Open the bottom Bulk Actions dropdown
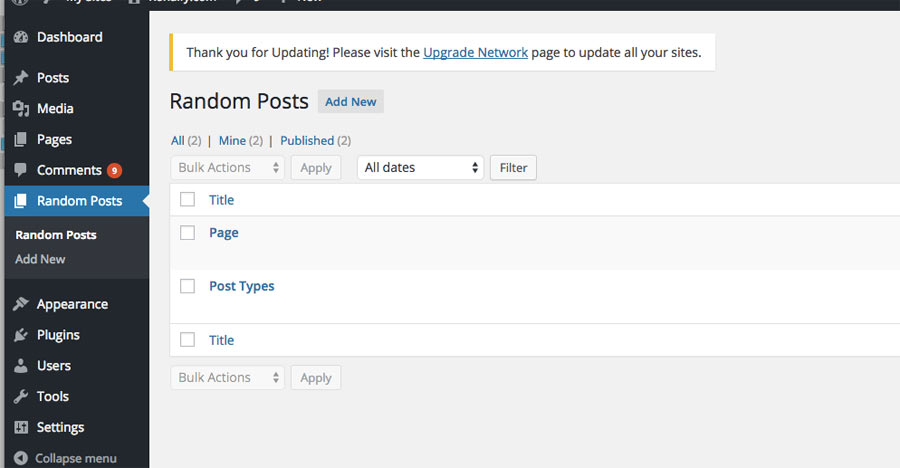This screenshot has height=468, width=900. click(227, 378)
